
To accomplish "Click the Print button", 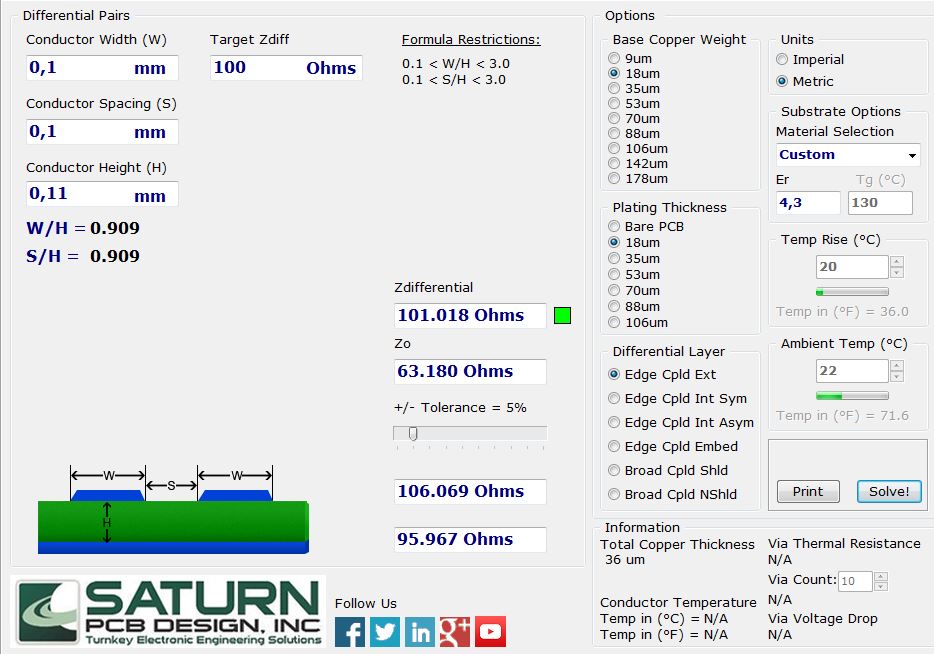I will [808, 491].
